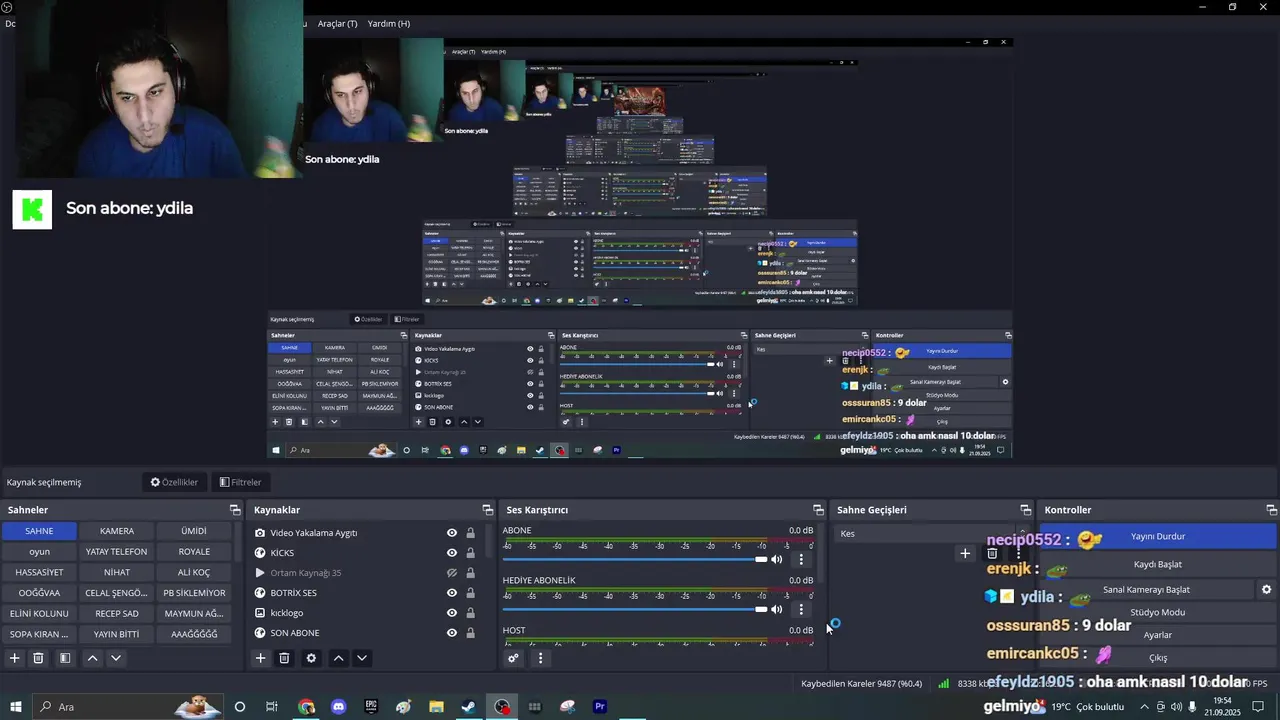This screenshot has width=1280, height=720.
Task: Switch to the YAYIN BİTTİ scene
Action: pyautogui.click(x=117, y=634)
